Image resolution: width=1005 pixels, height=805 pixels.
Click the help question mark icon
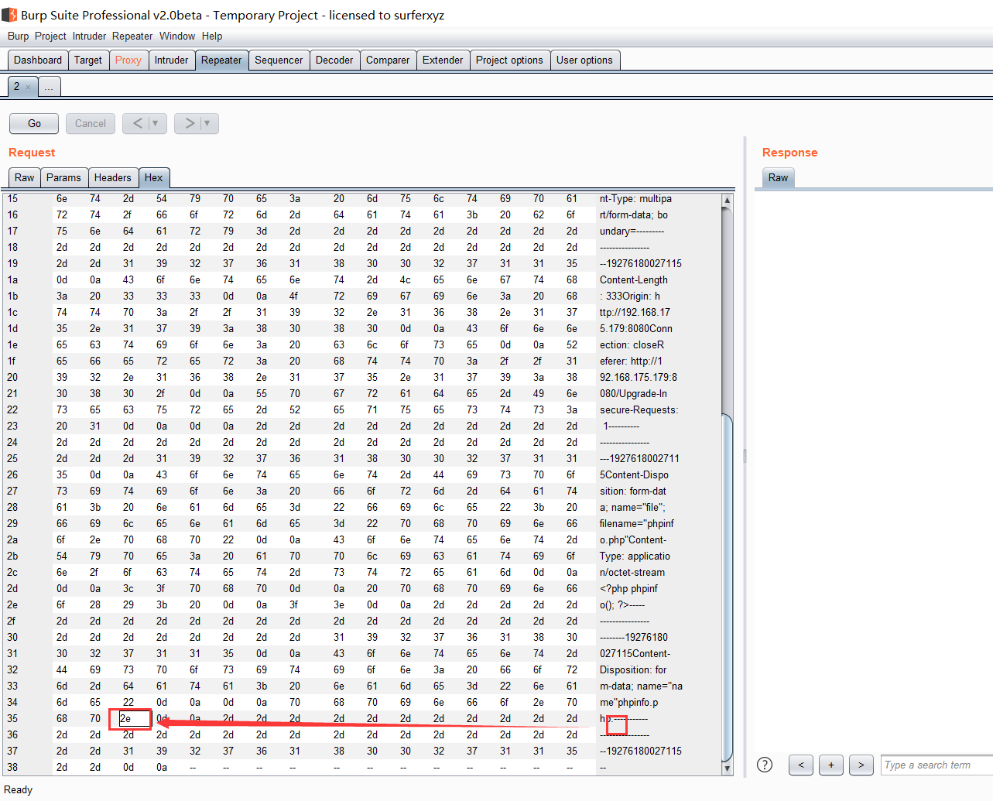765,765
